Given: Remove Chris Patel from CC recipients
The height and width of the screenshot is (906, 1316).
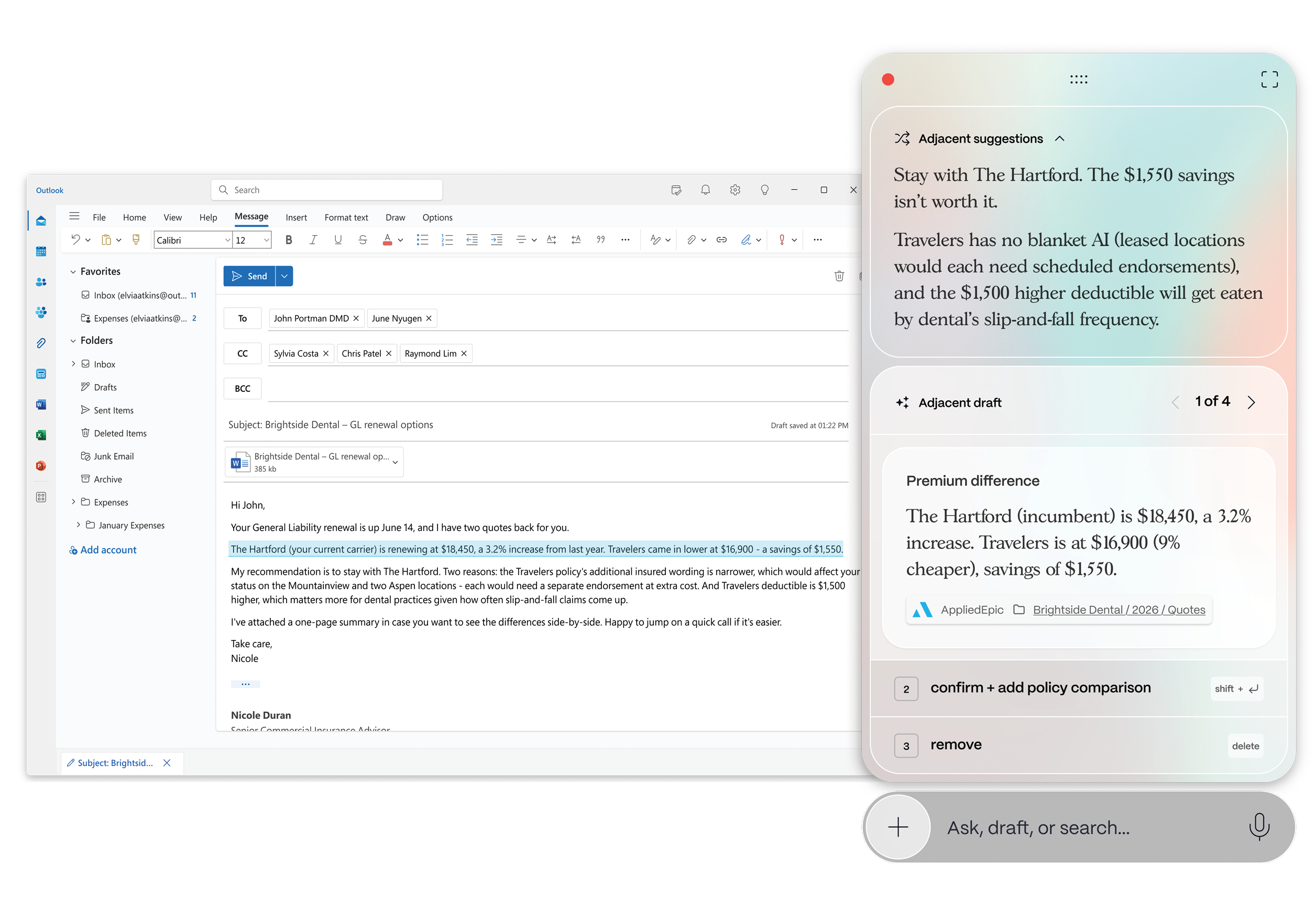Looking at the screenshot, I should pos(388,354).
